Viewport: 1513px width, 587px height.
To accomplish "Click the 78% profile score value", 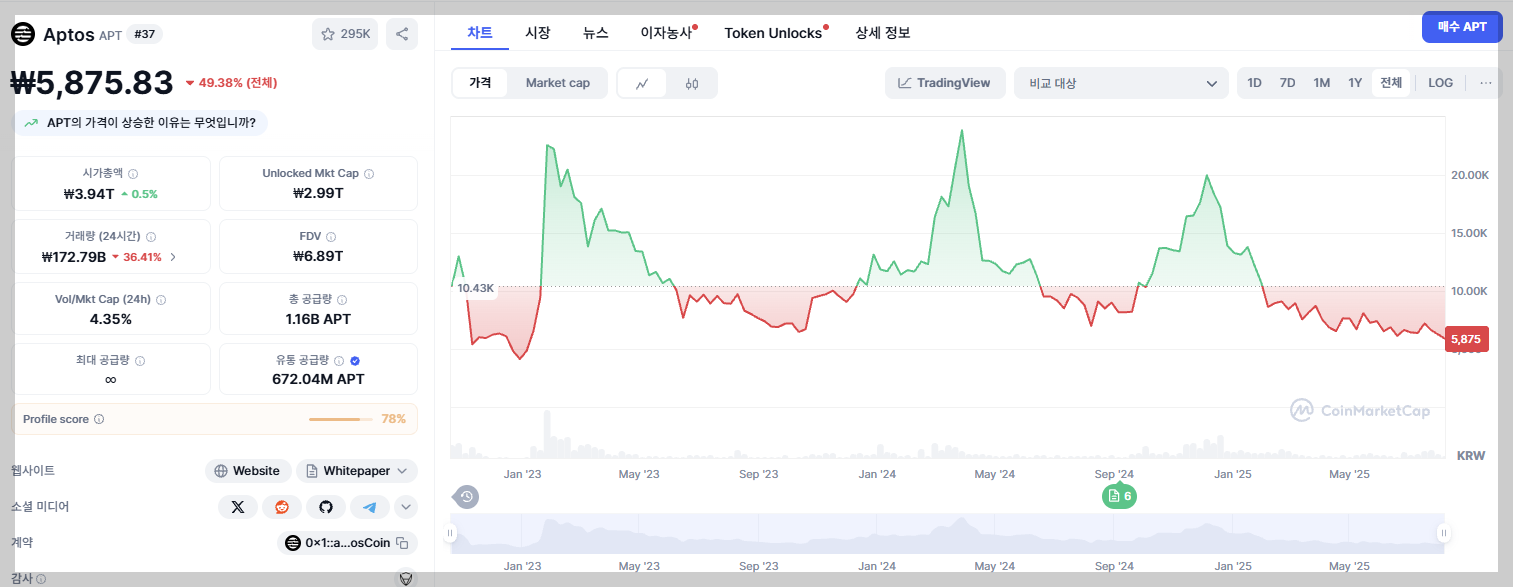I will [x=394, y=419].
